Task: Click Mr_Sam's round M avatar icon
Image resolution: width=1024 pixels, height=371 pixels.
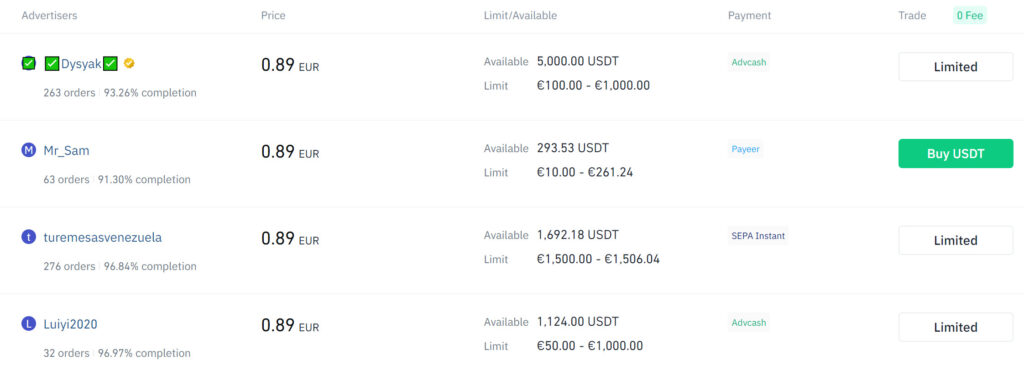Action: pos(28,151)
